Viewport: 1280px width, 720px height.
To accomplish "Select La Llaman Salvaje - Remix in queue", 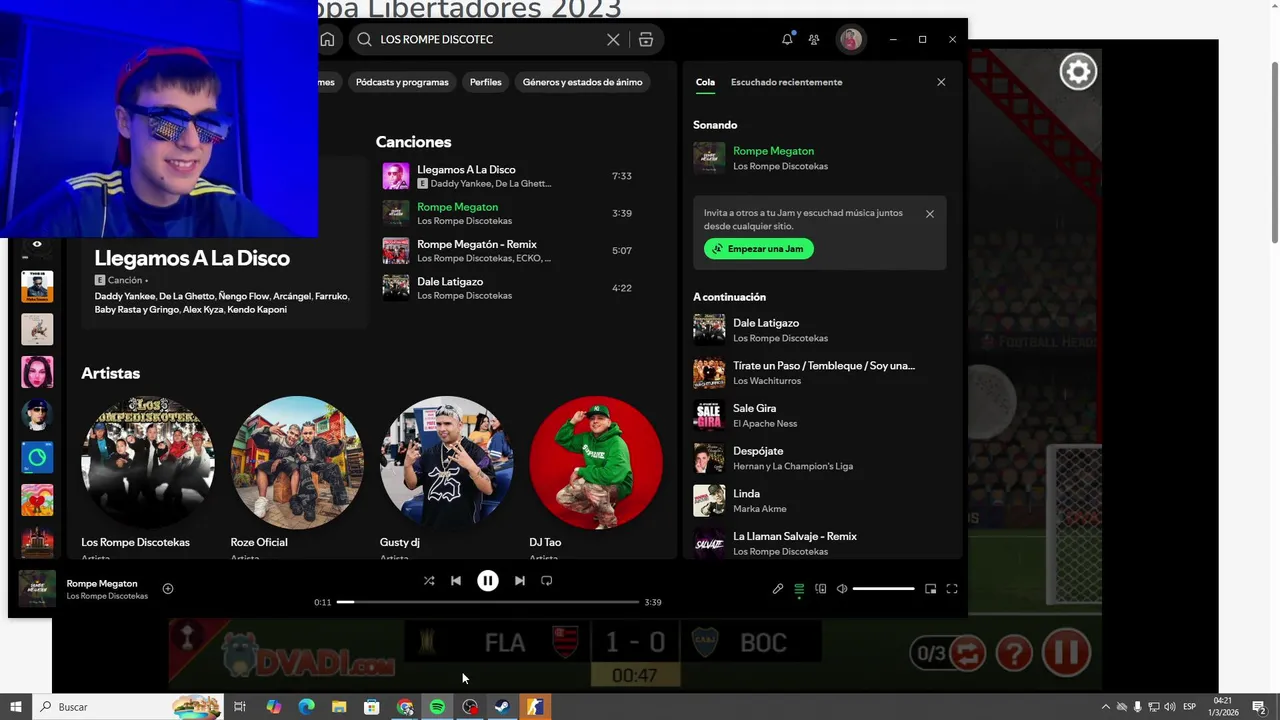I will 818,543.
